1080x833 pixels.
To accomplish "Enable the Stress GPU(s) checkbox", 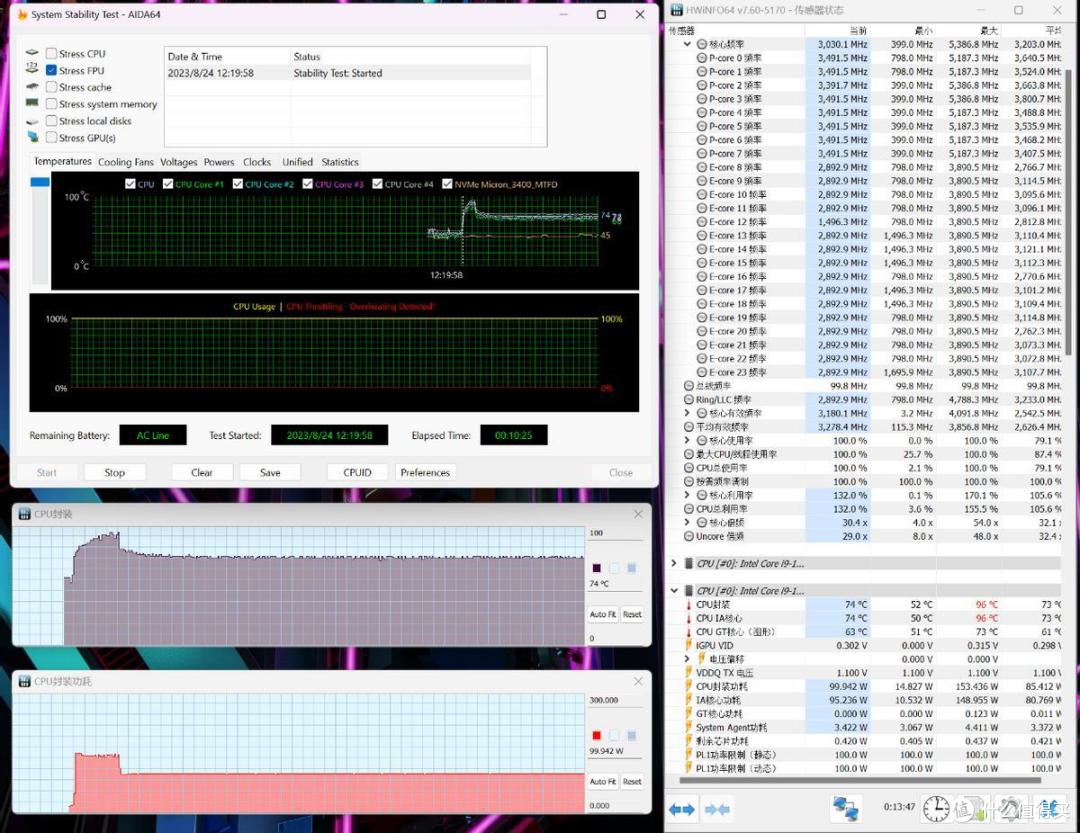I will [x=51, y=138].
